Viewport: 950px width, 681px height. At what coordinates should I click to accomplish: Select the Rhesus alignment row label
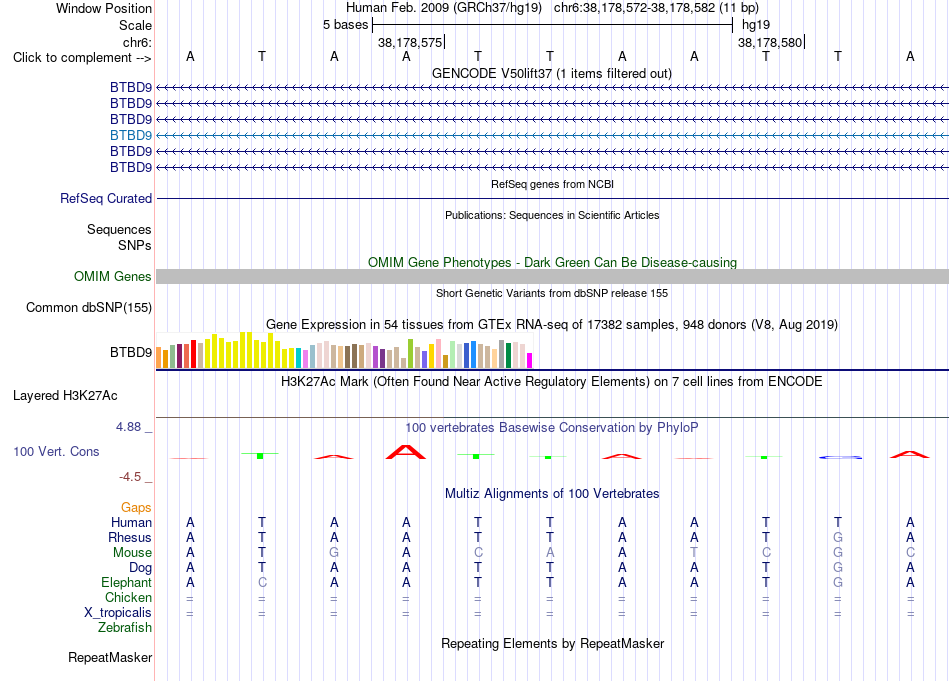click(x=130, y=537)
